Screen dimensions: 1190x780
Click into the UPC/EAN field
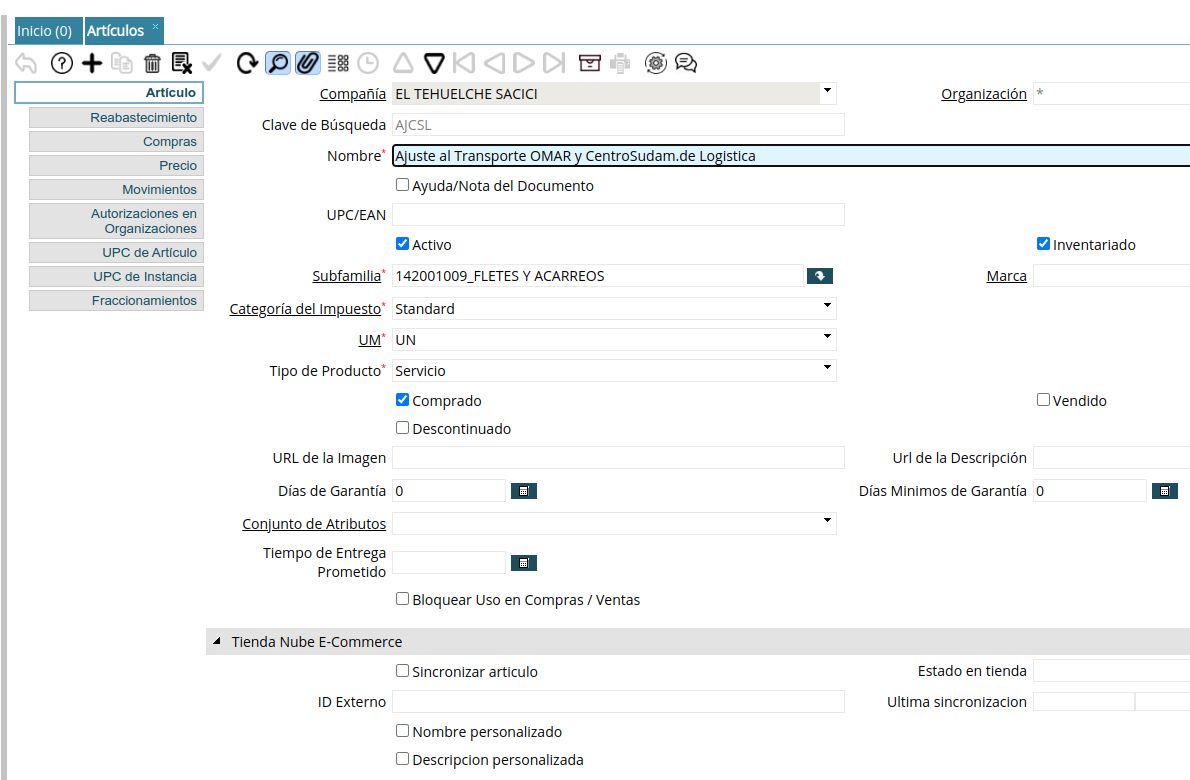[618, 215]
